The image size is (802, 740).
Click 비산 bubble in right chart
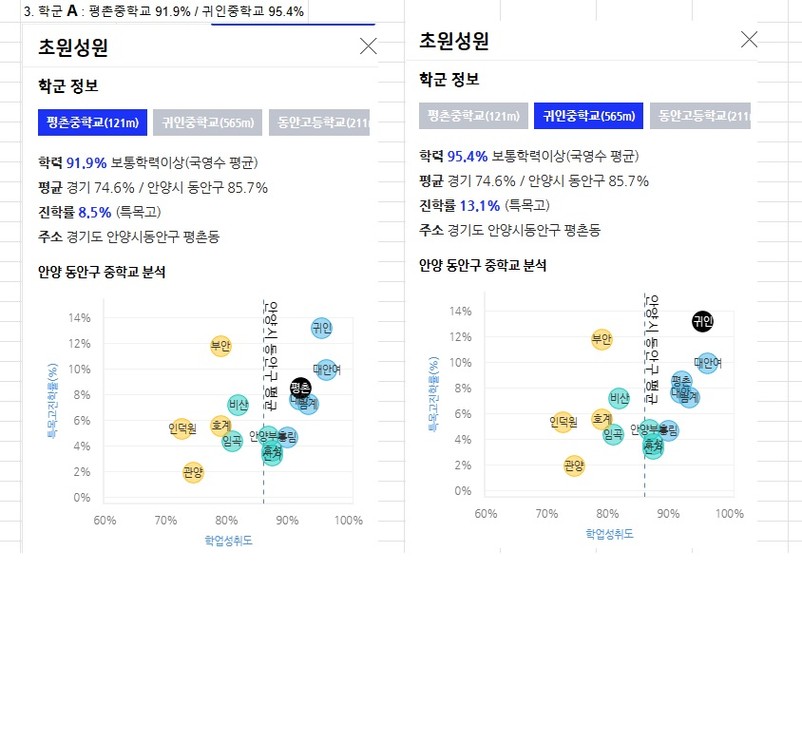619,398
